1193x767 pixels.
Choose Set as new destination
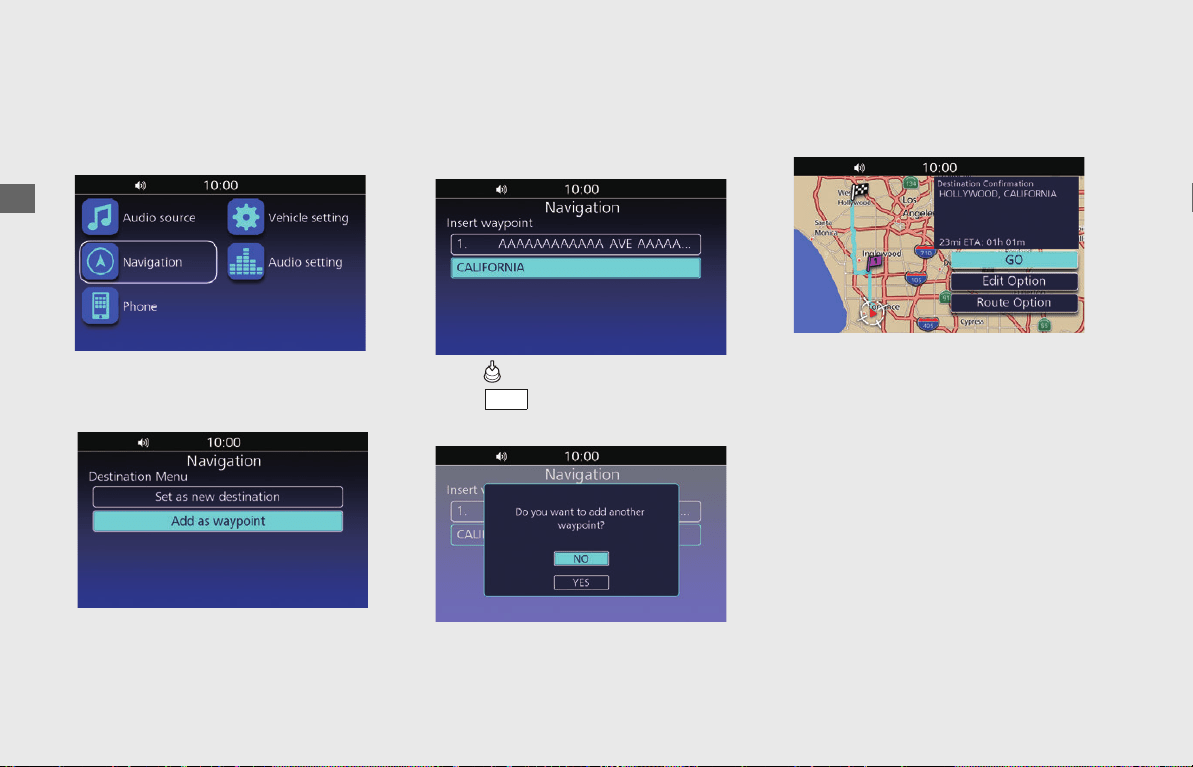(218, 497)
